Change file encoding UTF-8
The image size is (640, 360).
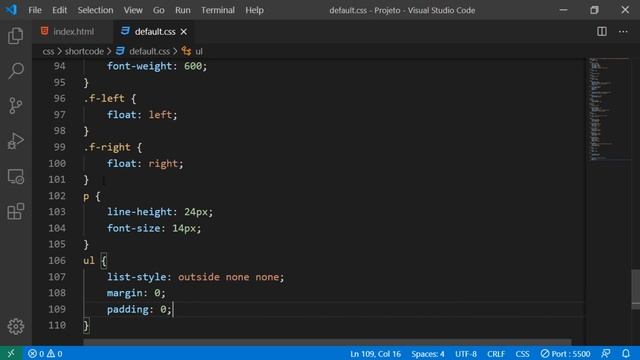(x=466, y=354)
